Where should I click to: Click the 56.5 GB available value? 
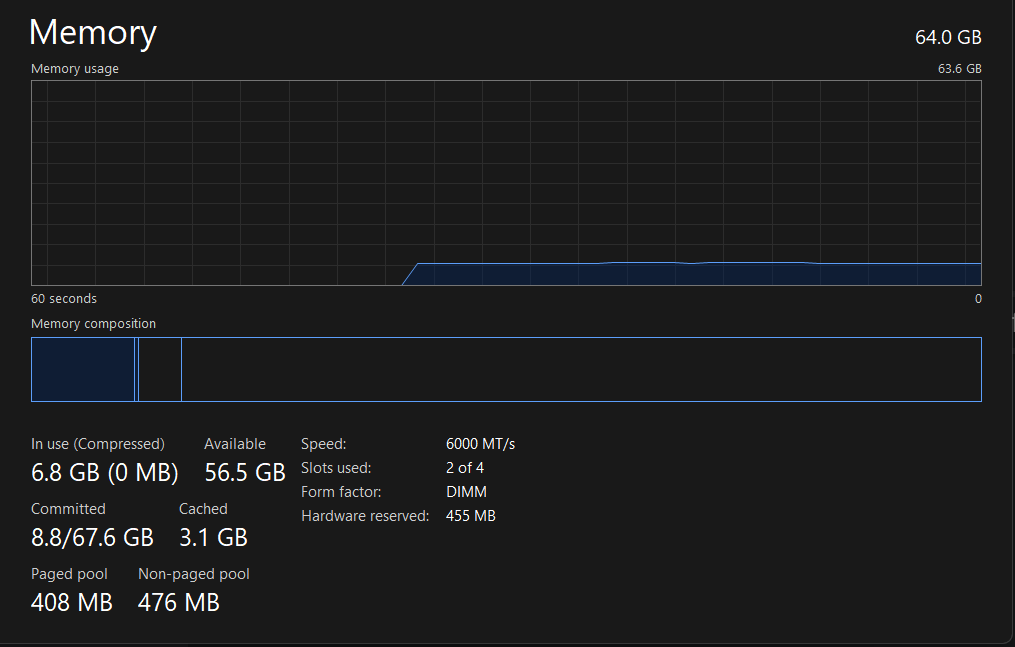(x=245, y=473)
